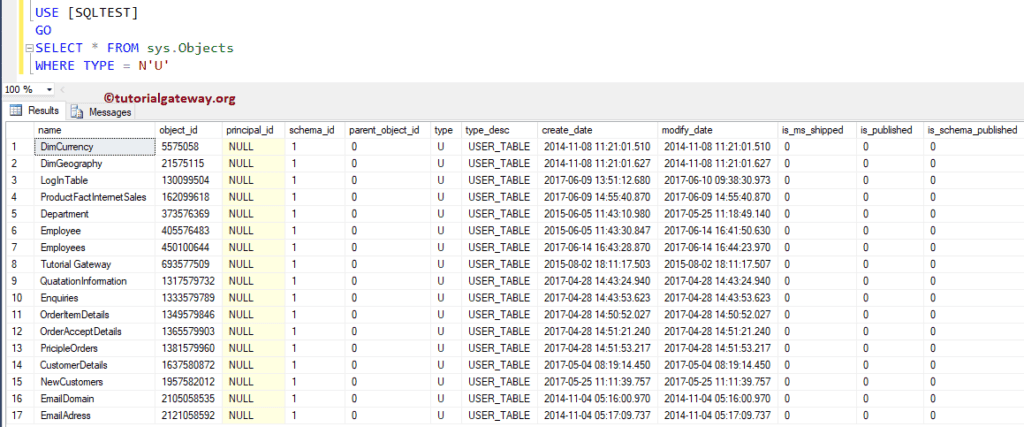1024x427 pixels.
Task: Select the parent_object_id column header
Action: [x=387, y=130]
